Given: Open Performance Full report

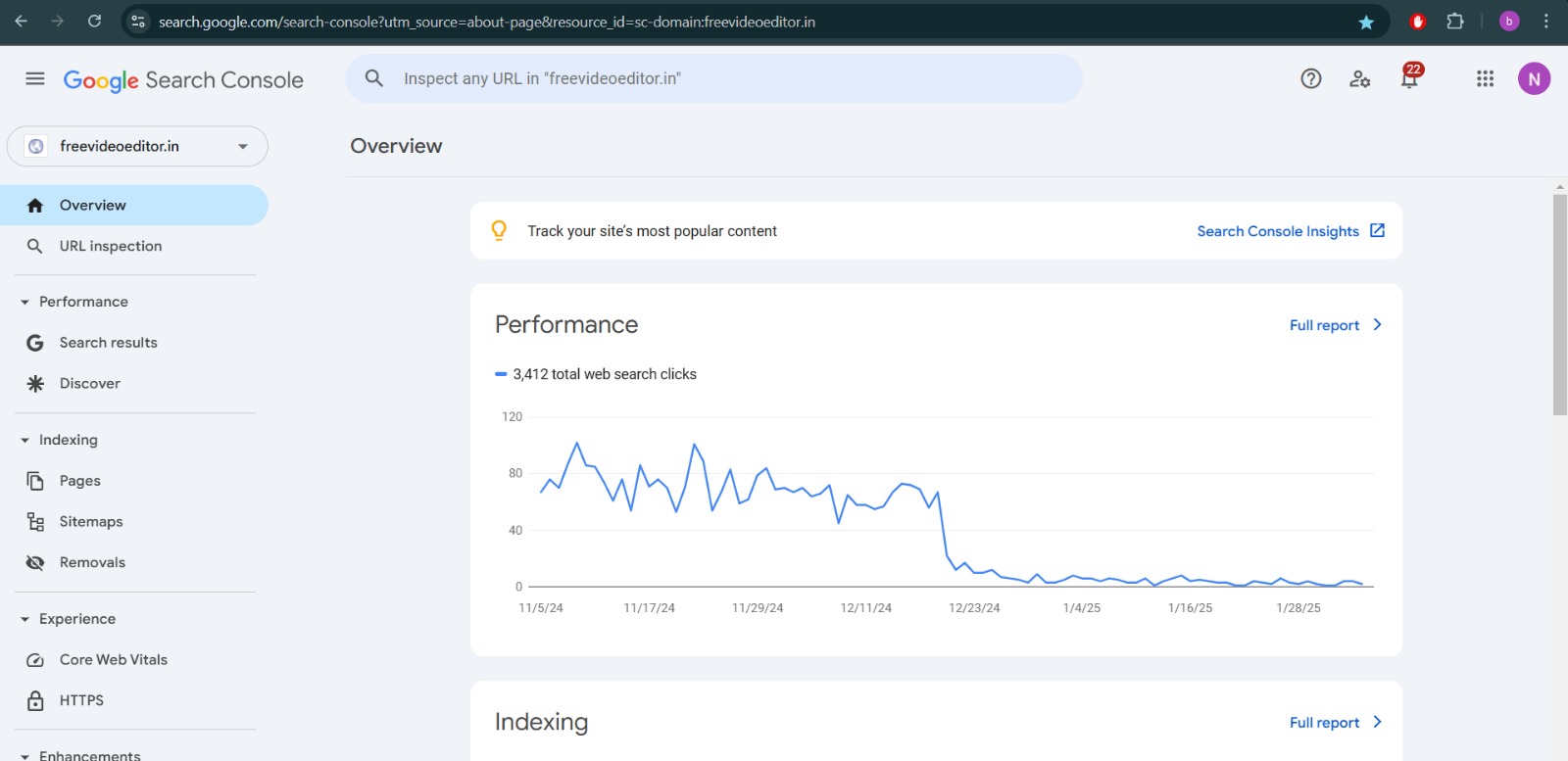Looking at the screenshot, I should pos(1324,325).
